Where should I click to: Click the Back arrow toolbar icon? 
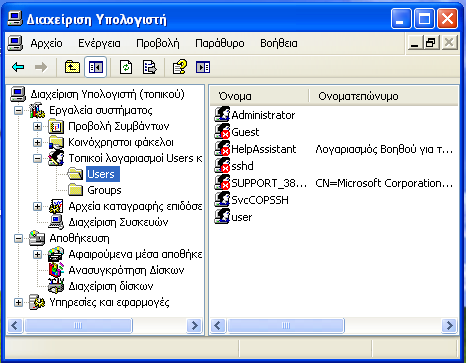[x=18, y=67]
